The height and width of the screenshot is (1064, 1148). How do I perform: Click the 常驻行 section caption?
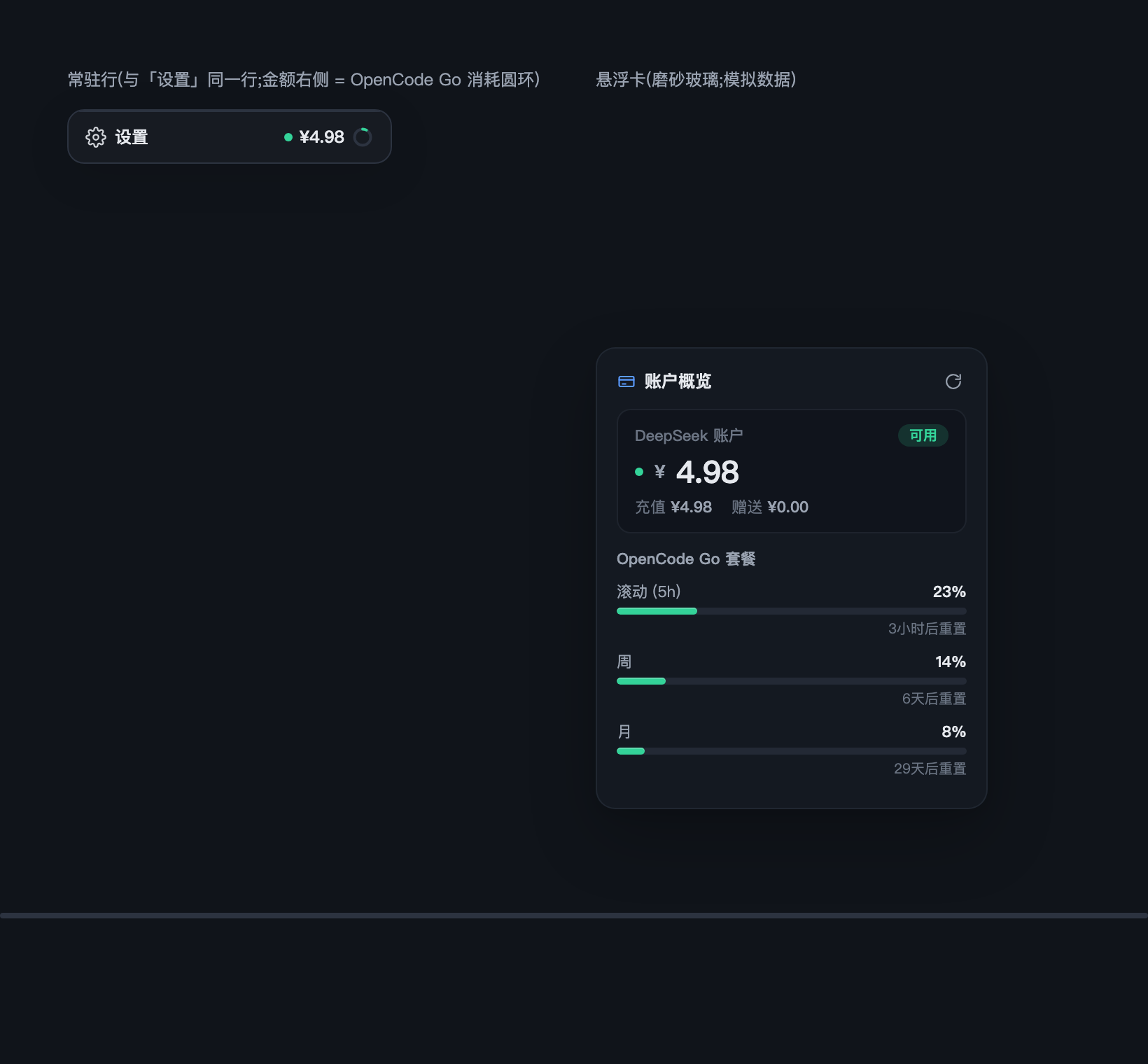tap(304, 80)
